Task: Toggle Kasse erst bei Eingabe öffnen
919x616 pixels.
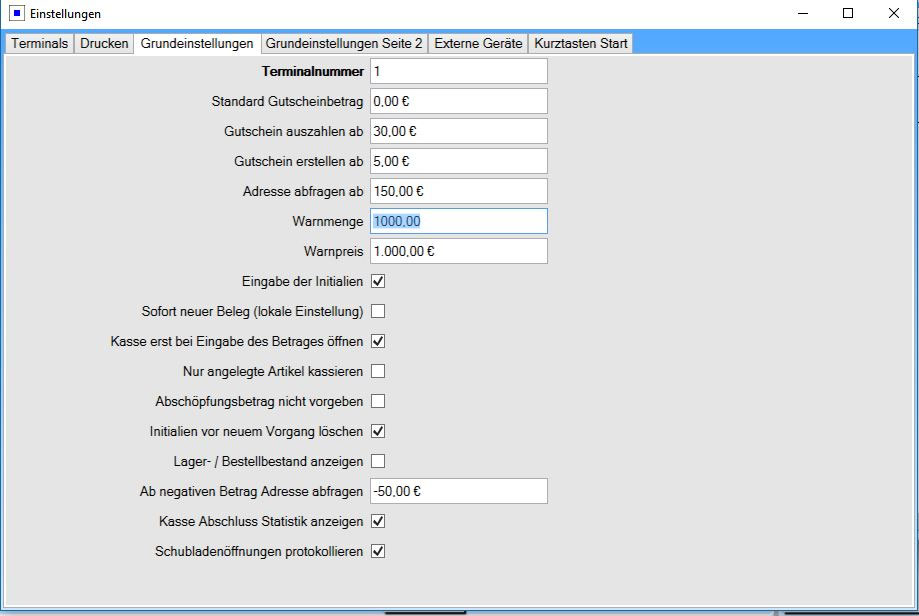Action: coord(378,341)
